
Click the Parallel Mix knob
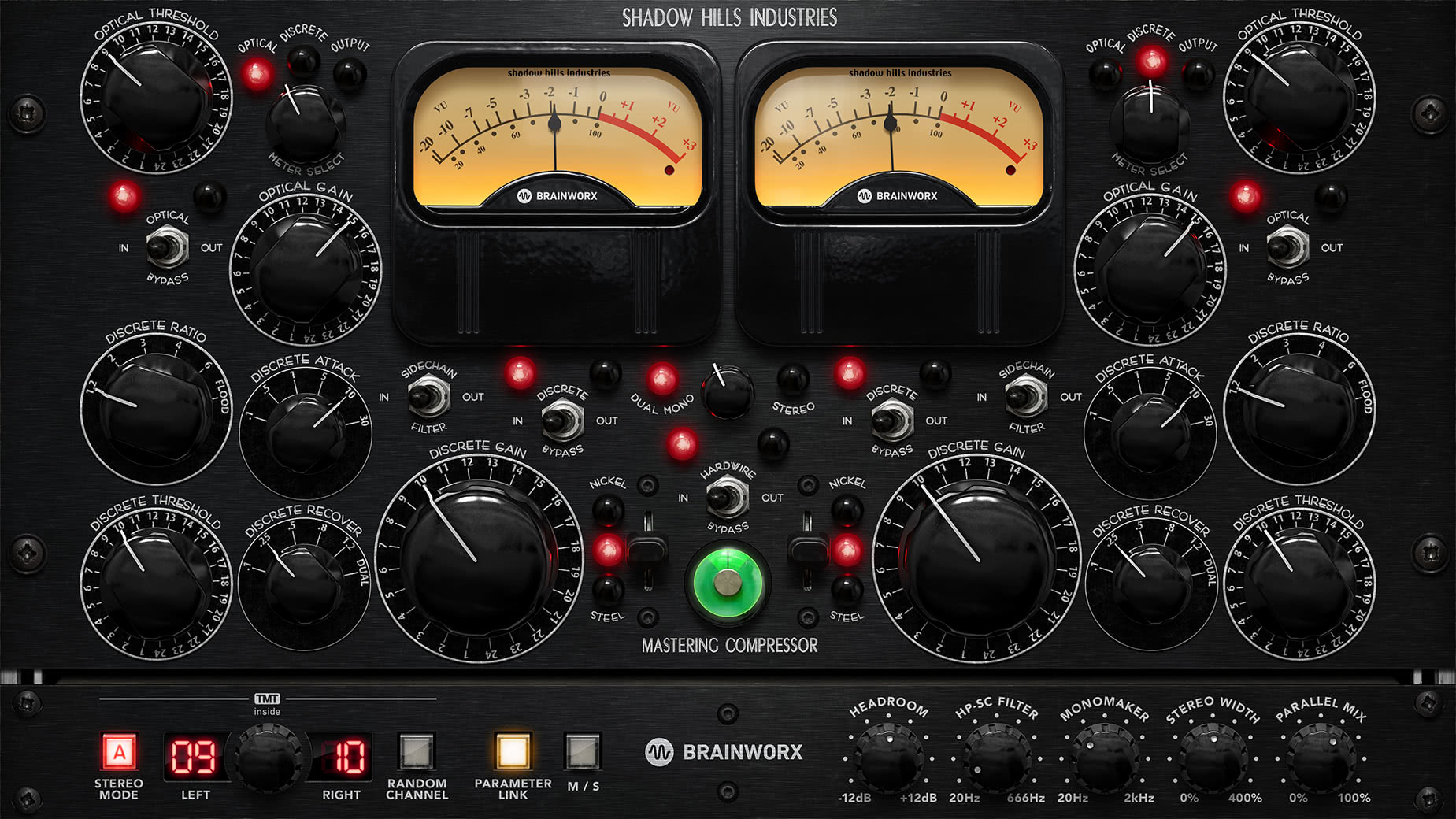(x=1321, y=760)
